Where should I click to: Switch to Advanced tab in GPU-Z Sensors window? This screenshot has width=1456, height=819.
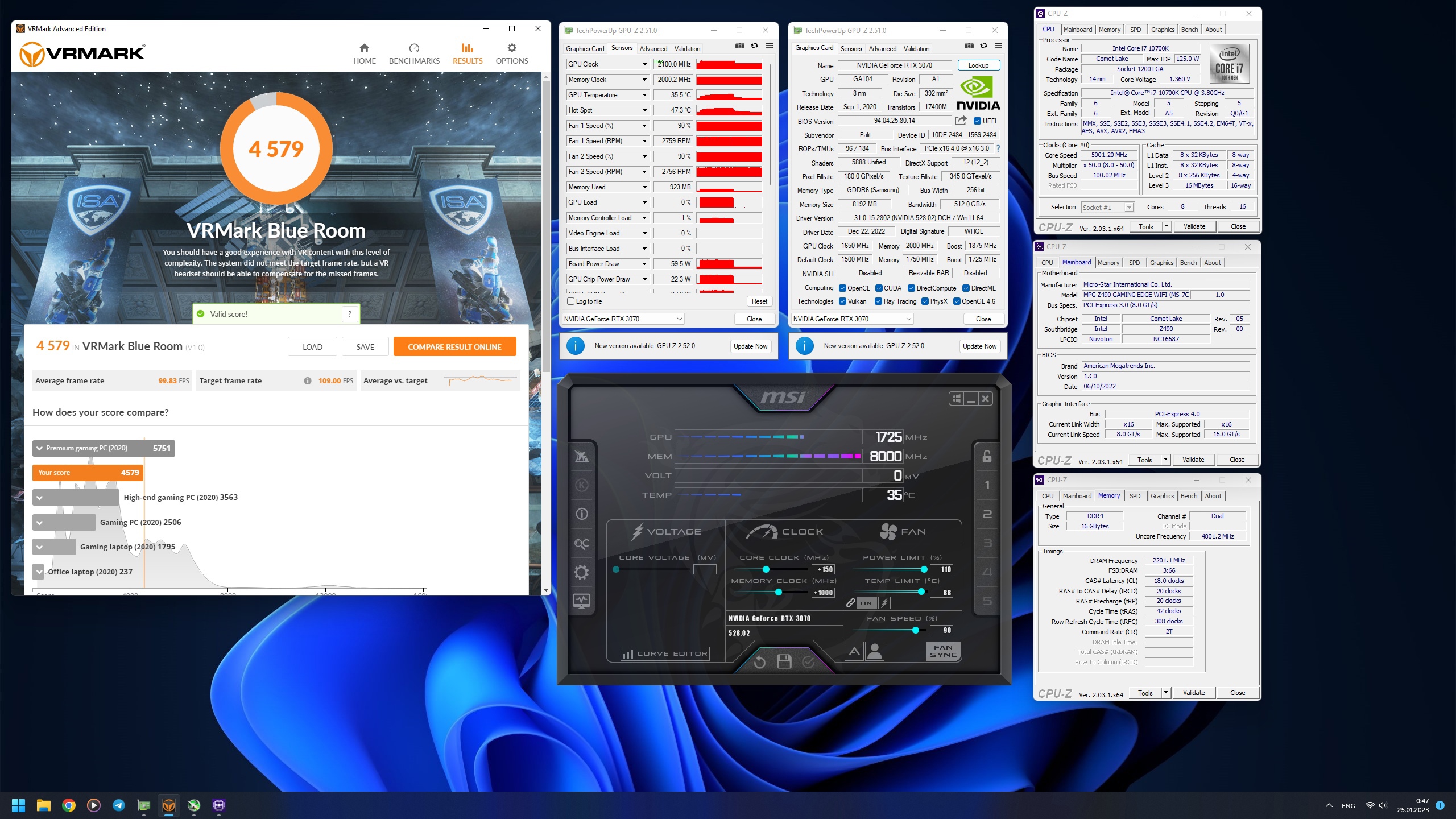(653, 49)
